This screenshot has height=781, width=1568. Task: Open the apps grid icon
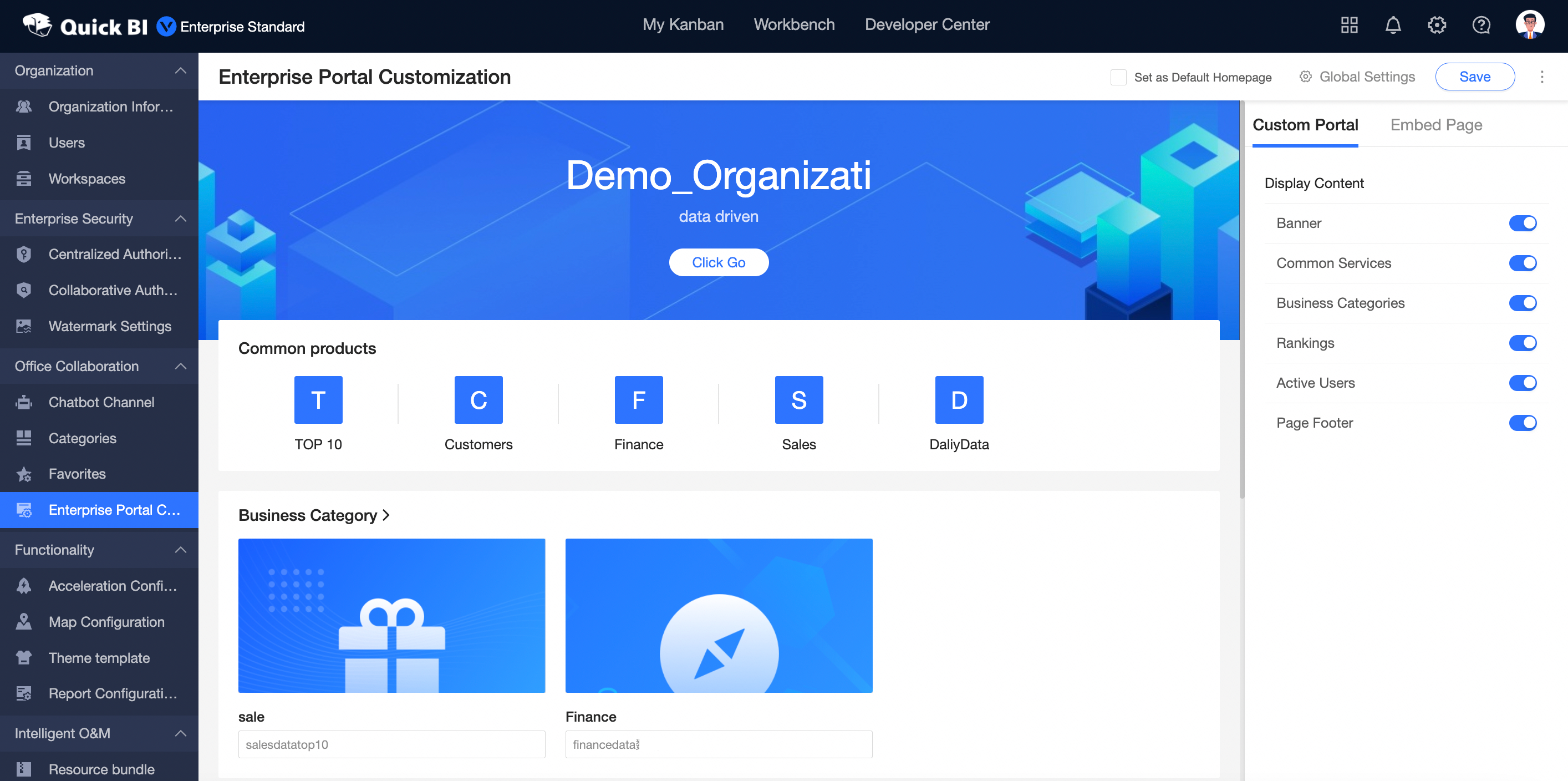(1349, 25)
